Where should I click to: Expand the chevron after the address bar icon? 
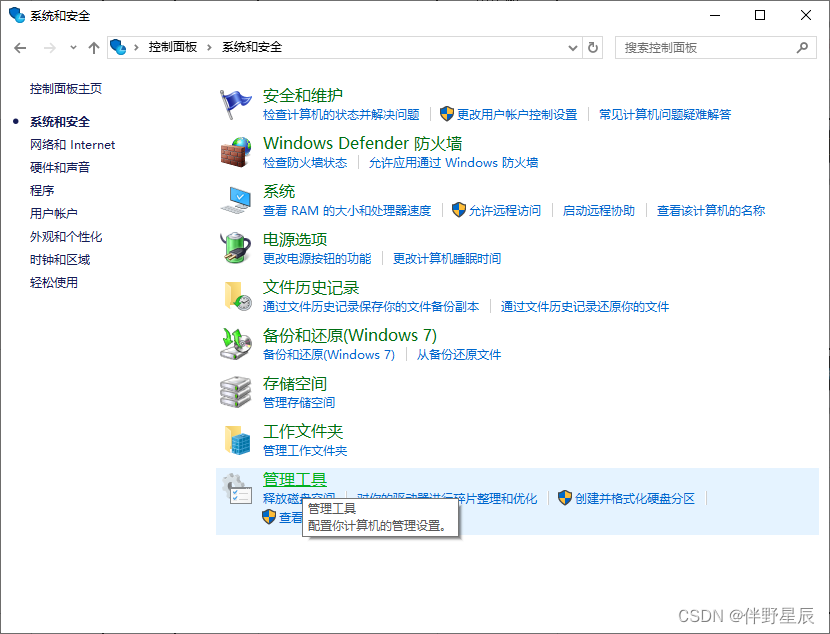click(136, 48)
